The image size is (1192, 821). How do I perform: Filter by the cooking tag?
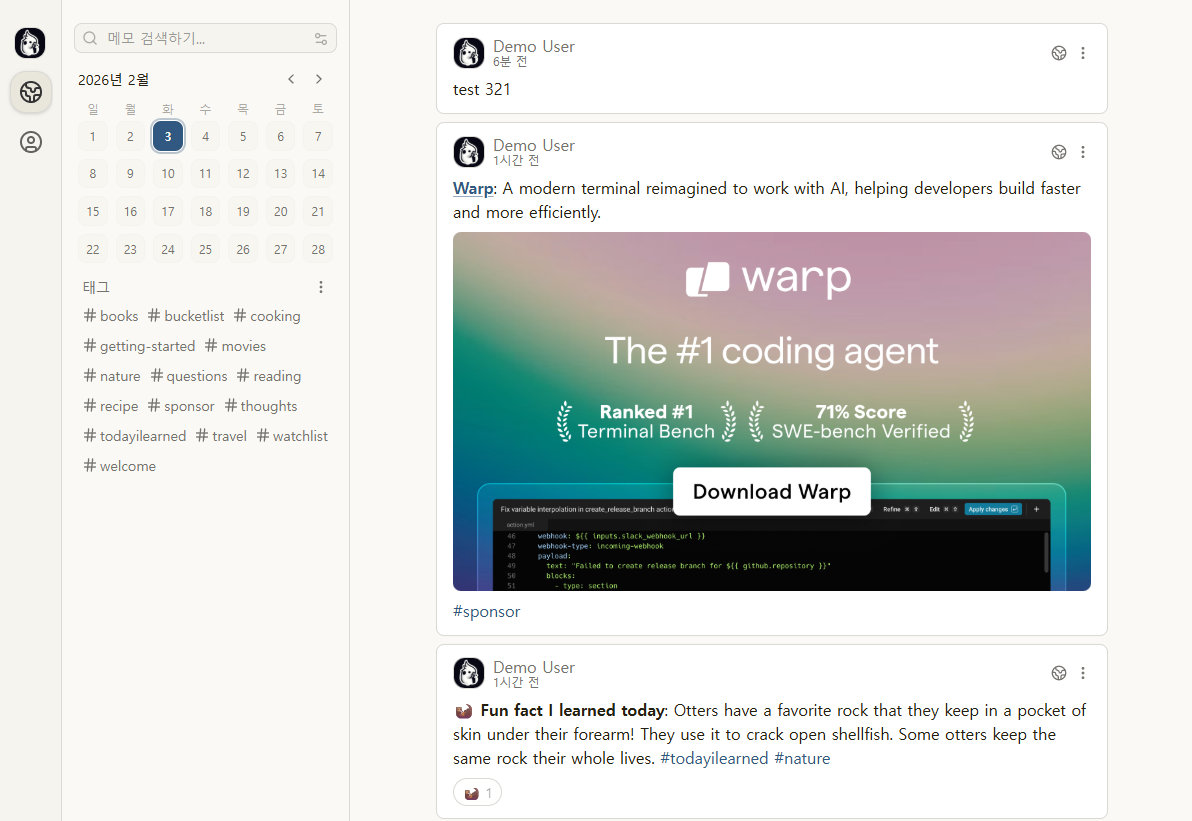coord(267,316)
